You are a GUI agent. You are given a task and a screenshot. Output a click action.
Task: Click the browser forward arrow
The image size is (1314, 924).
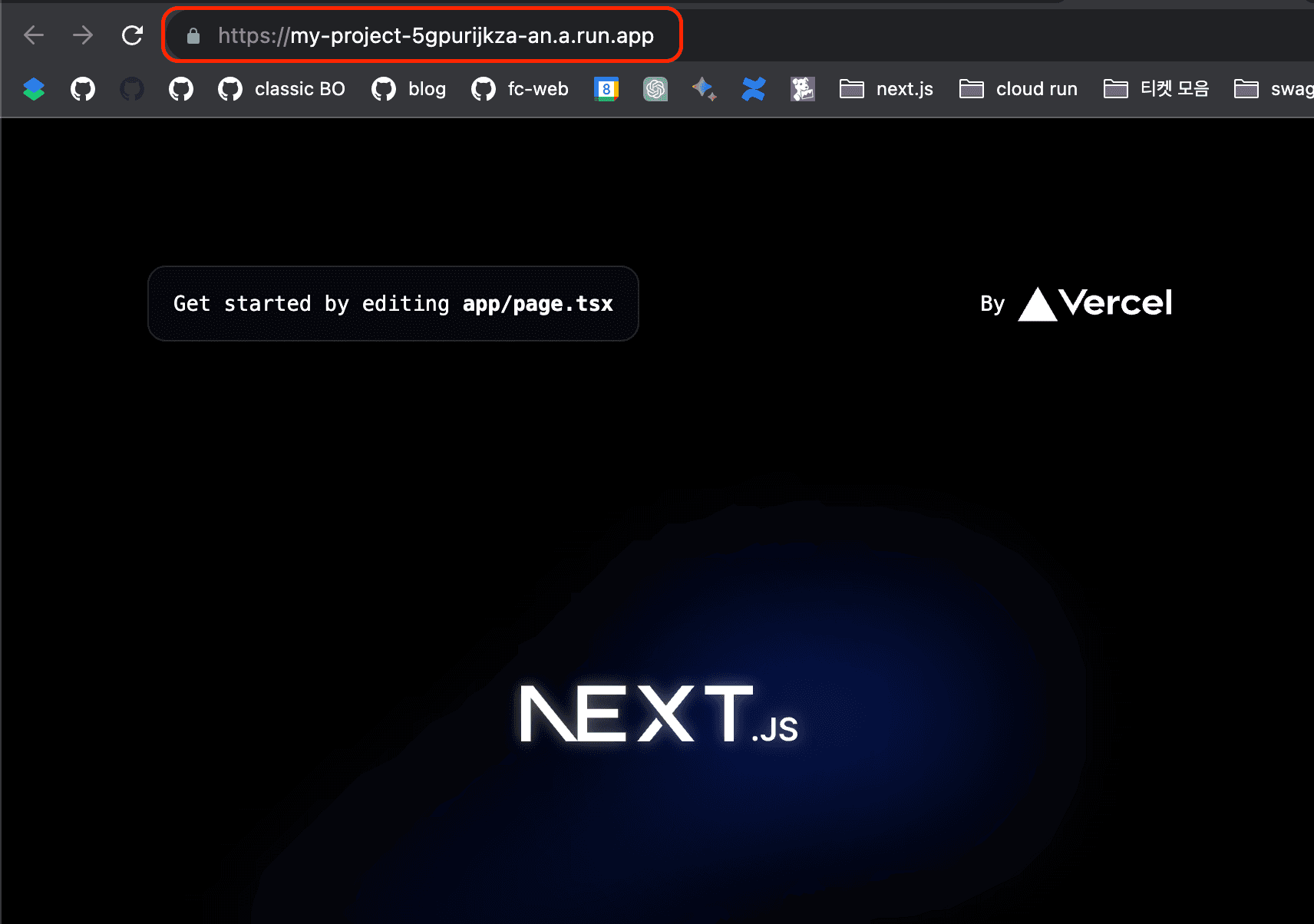83,35
